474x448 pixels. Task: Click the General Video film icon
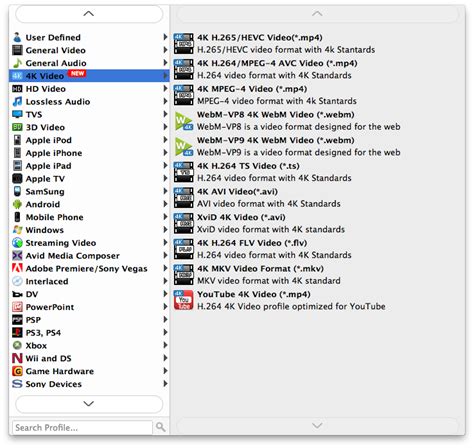(x=17, y=50)
